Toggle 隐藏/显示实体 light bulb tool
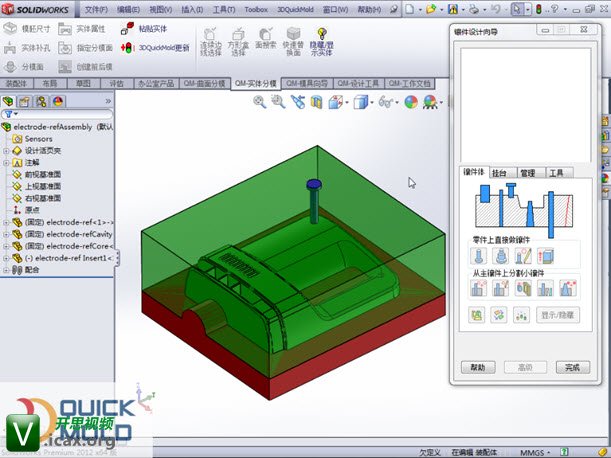The image size is (611, 458). 321,42
